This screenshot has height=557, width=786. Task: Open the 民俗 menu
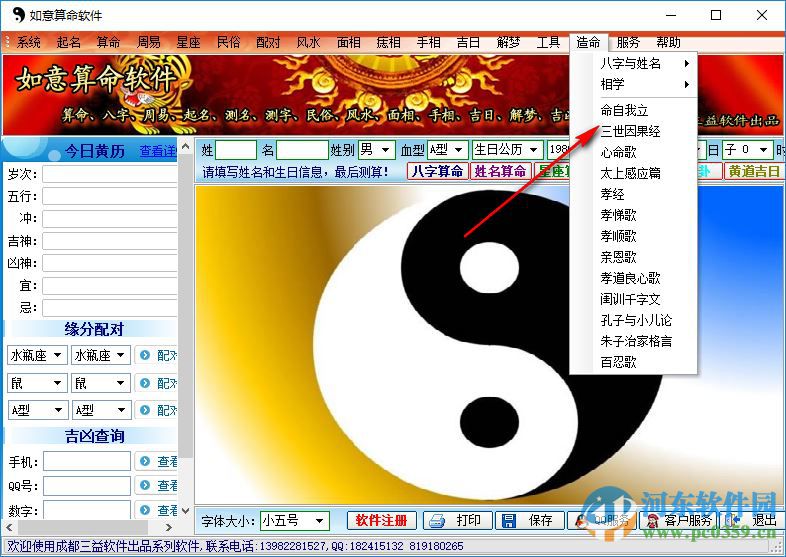click(x=229, y=42)
